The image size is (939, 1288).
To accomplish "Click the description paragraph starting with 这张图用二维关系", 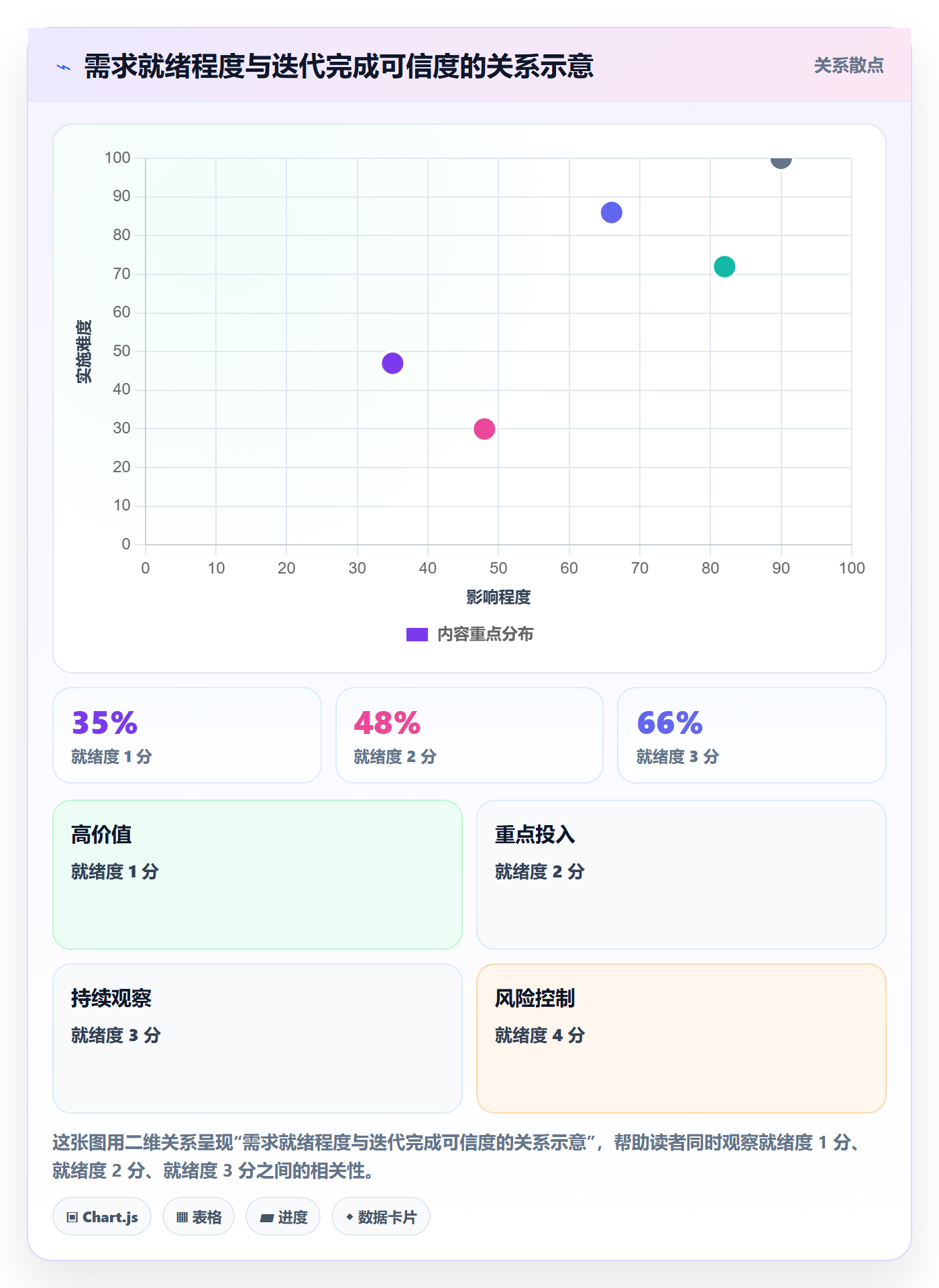I will click(x=456, y=1157).
